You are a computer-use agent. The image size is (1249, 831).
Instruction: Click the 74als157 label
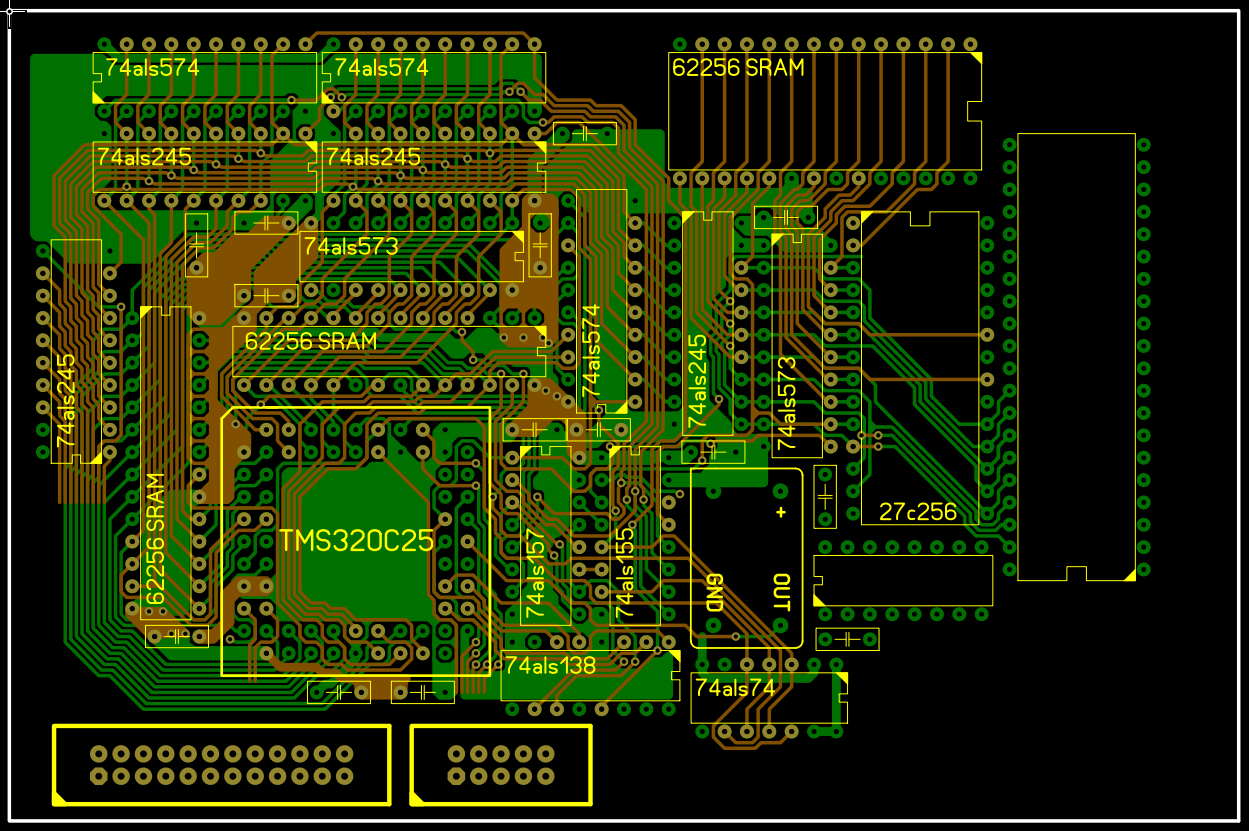point(536,572)
